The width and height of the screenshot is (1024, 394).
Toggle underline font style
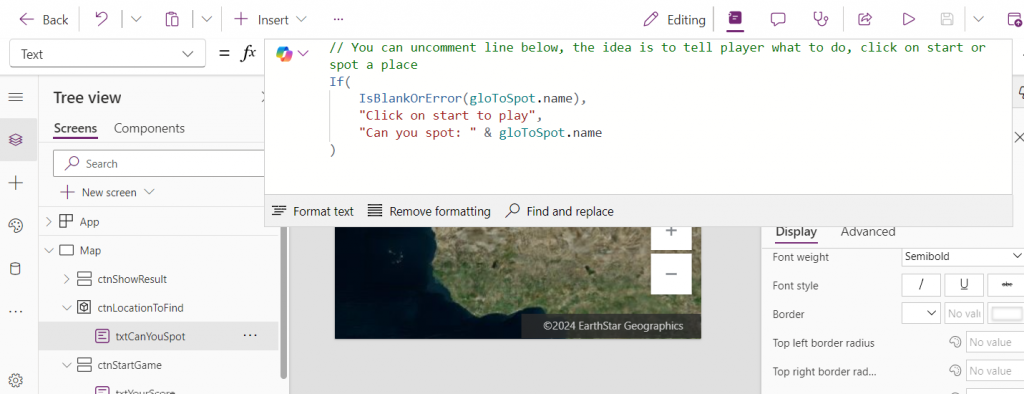[964, 286]
